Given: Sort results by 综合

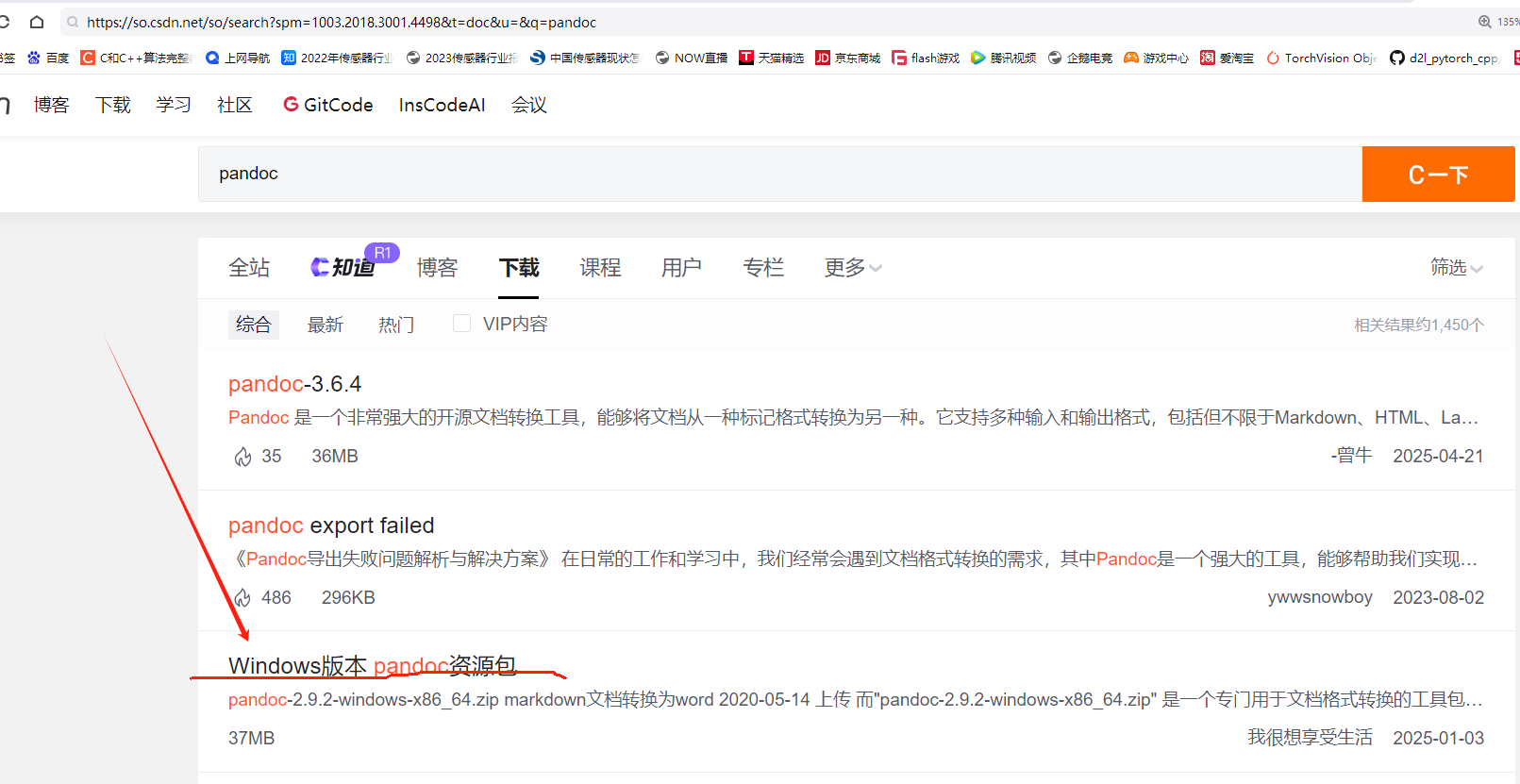Looking at the screenshot, I should coord(254,325).
